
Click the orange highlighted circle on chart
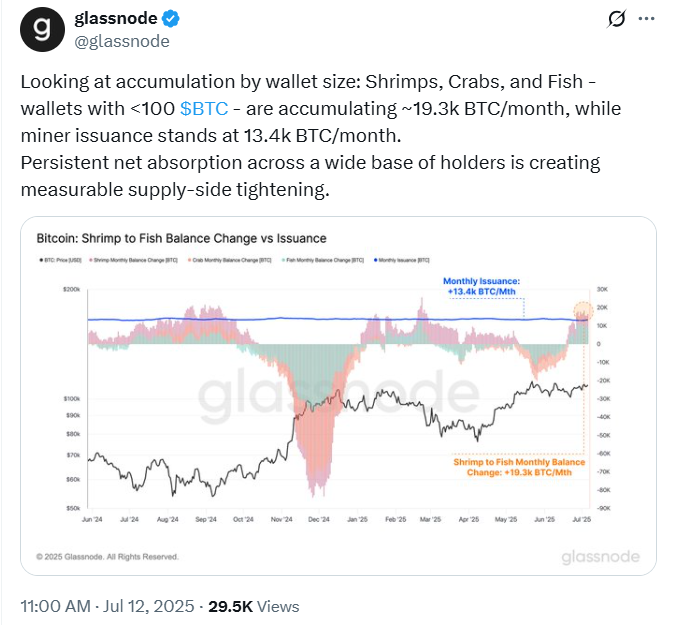(583, 311)
